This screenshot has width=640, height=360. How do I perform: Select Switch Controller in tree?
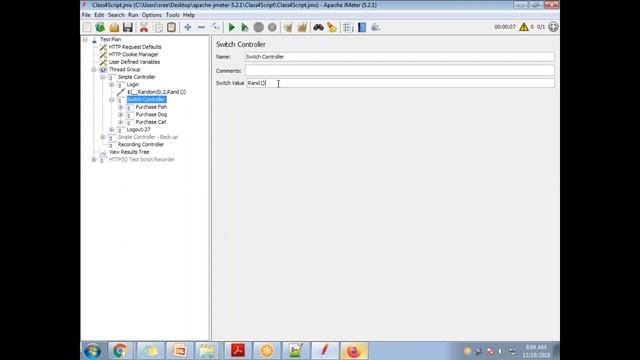click(146, 100)
